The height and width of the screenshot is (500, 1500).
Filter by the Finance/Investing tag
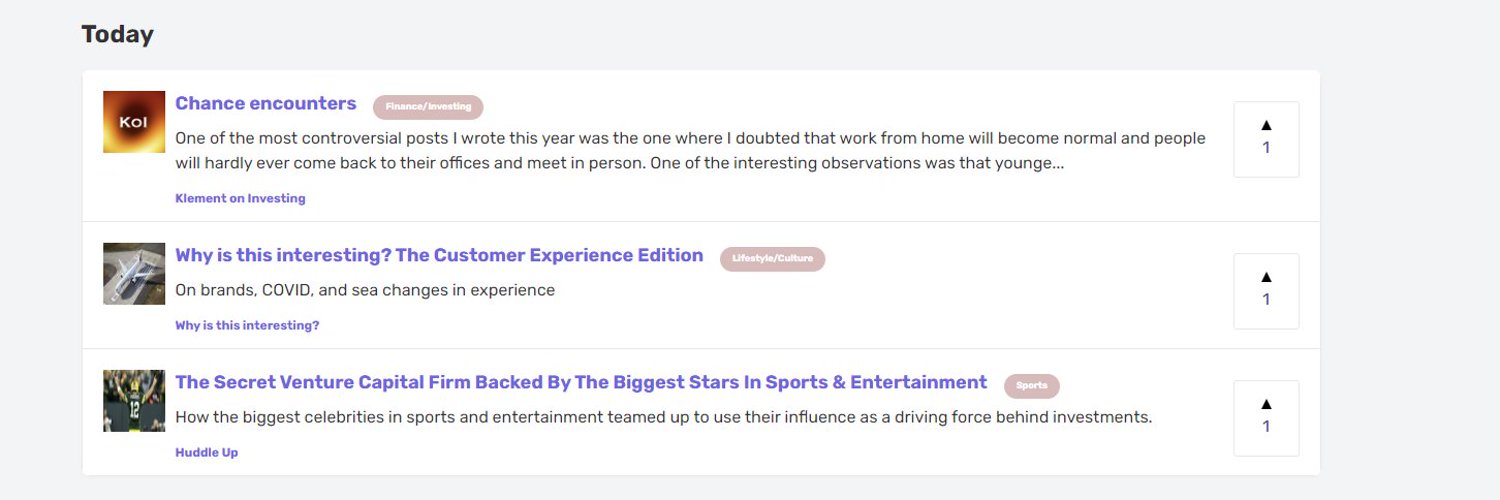click(428, 107)
